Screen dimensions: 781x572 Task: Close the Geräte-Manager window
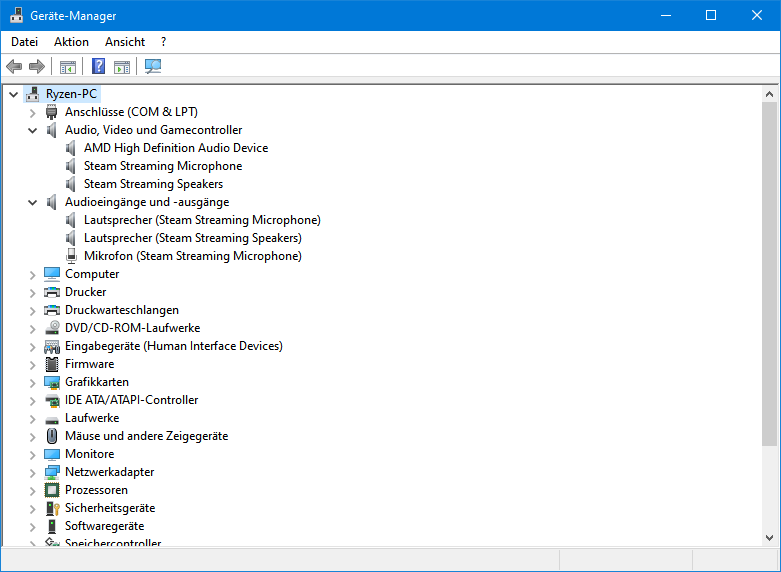tap(757, 15)
